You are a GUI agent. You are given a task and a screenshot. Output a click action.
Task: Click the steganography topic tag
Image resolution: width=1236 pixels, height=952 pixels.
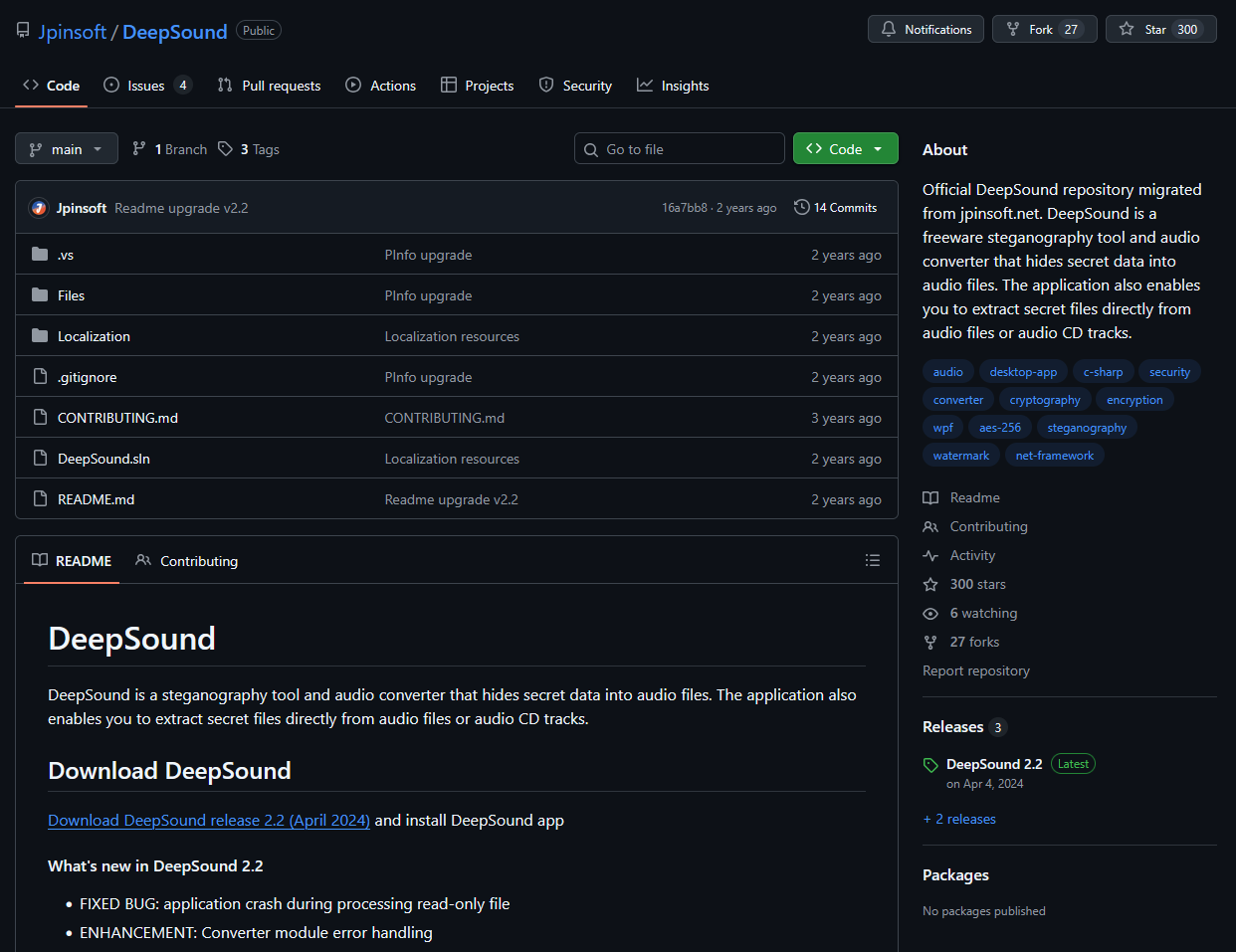coord(1087,428)
